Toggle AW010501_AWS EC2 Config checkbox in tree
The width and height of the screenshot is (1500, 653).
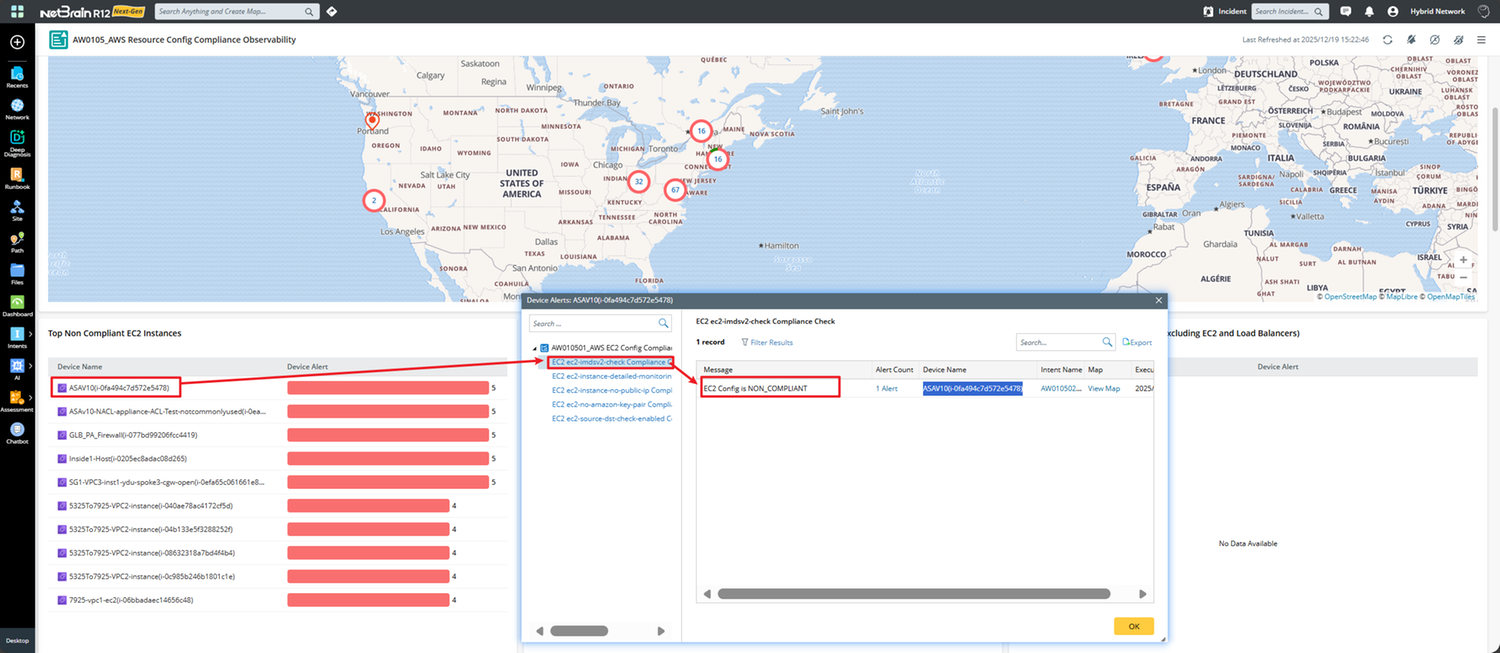[545, 348]
